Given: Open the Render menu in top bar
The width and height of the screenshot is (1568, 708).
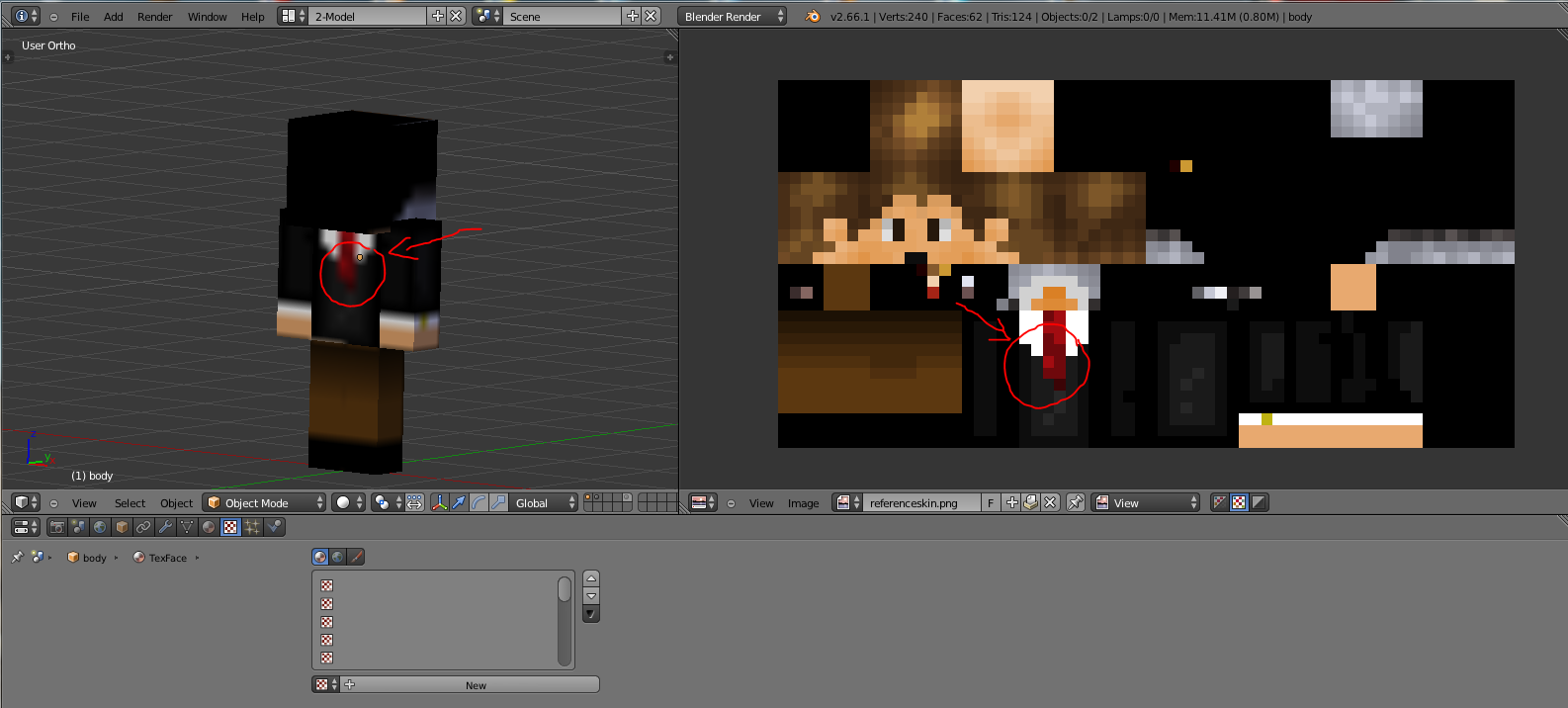Looking at the screenshot, I should click(154, 16).
